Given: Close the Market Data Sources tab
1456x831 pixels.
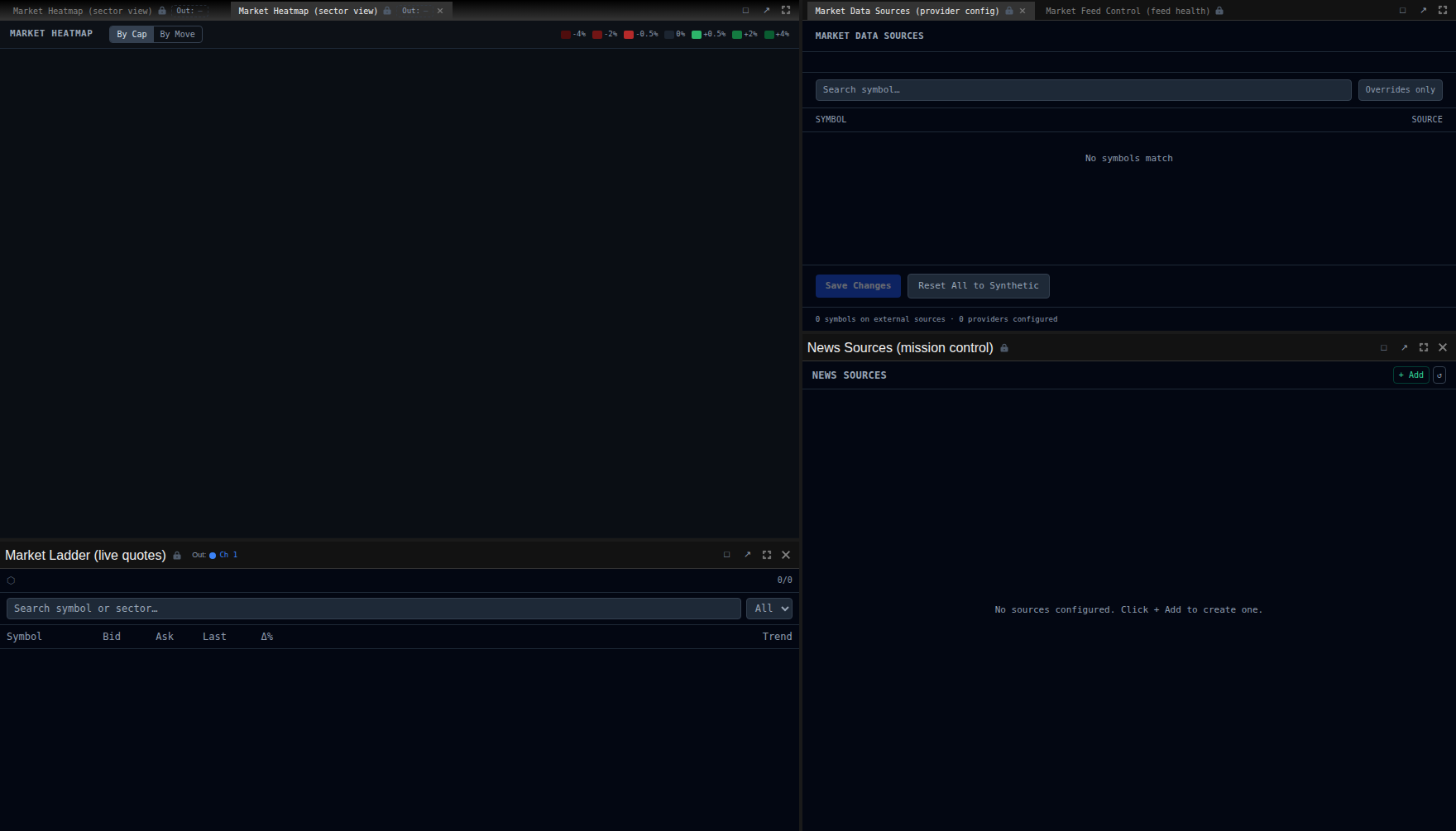Looking at the screenshot, I should pos(1023,11).
